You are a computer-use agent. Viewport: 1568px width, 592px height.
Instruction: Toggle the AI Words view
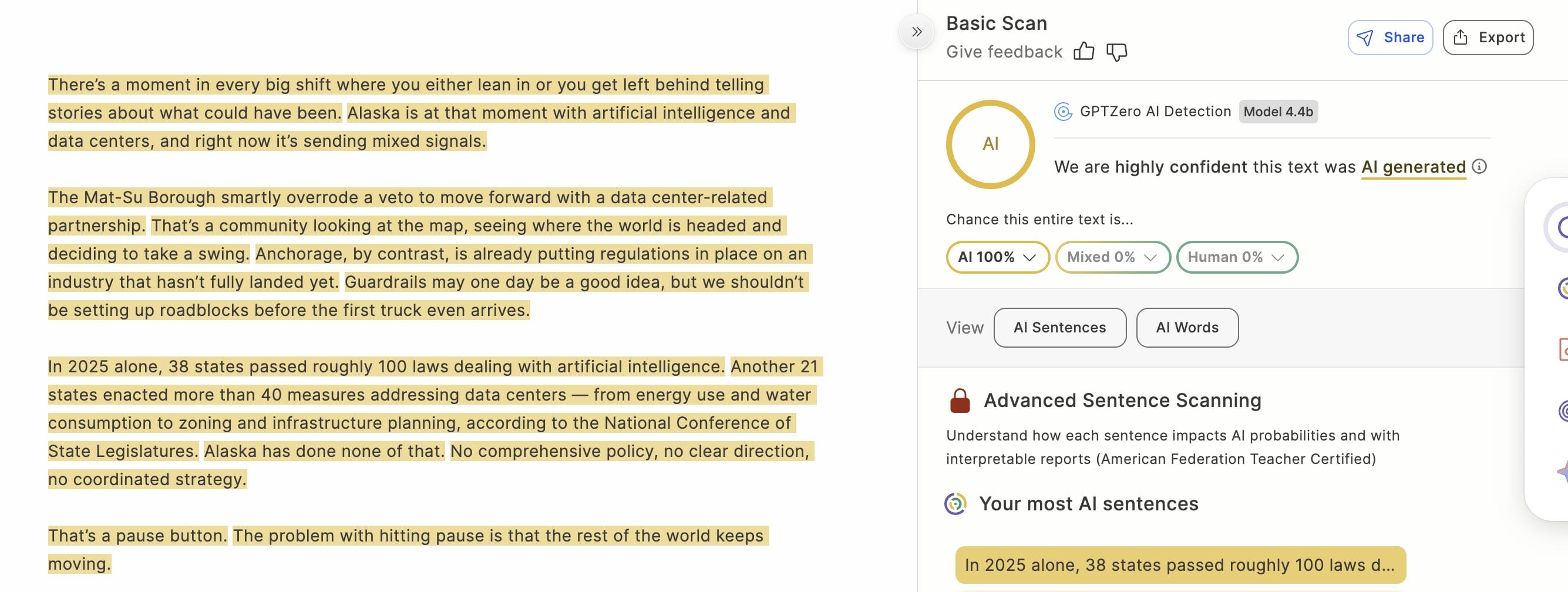click(1186, 327)
